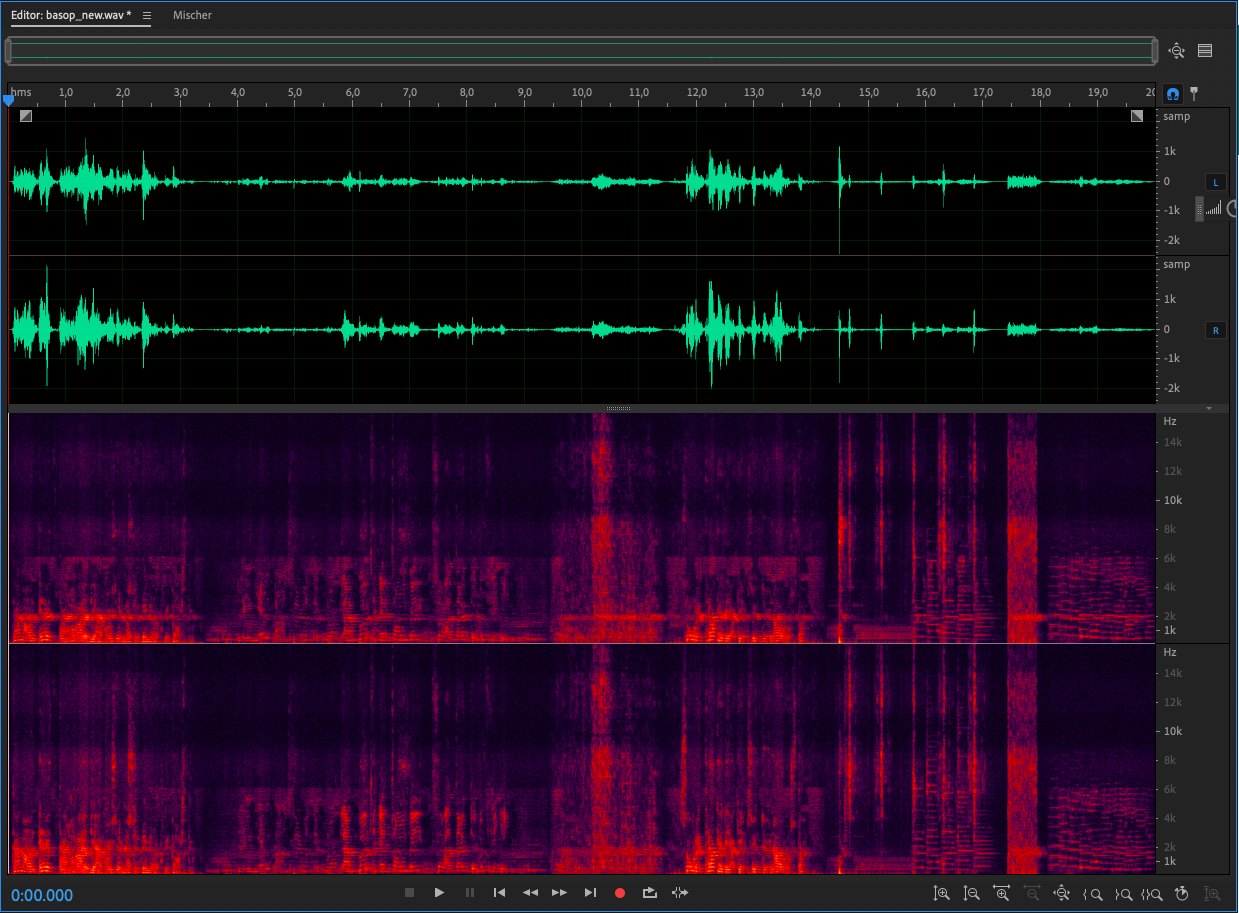Toggle snapping magnet icon
The image size is (1239, 913).
point(1173,94)
